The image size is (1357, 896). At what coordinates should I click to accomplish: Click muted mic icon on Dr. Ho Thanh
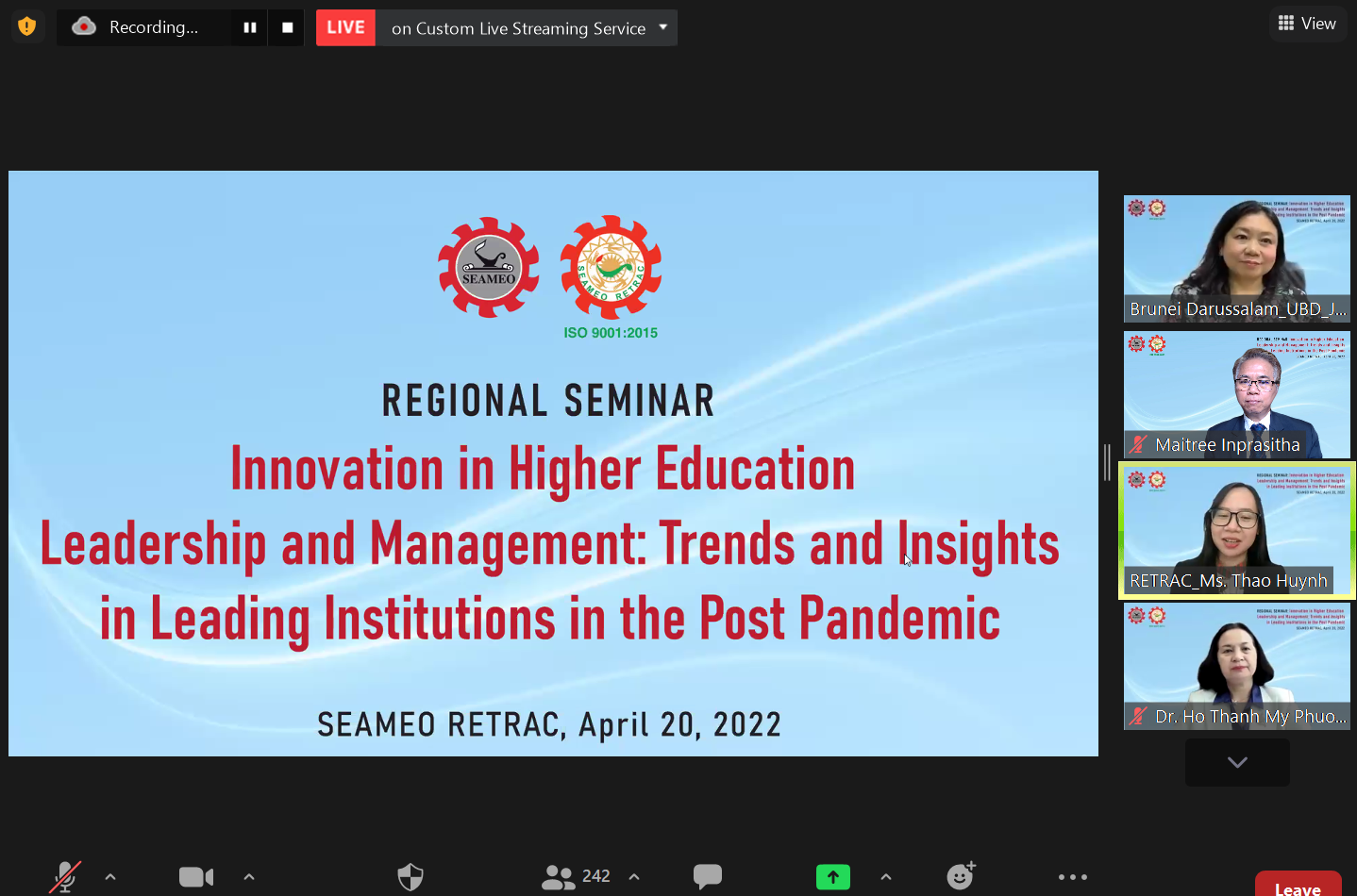pyautogui.click(x=1139, y=716)
